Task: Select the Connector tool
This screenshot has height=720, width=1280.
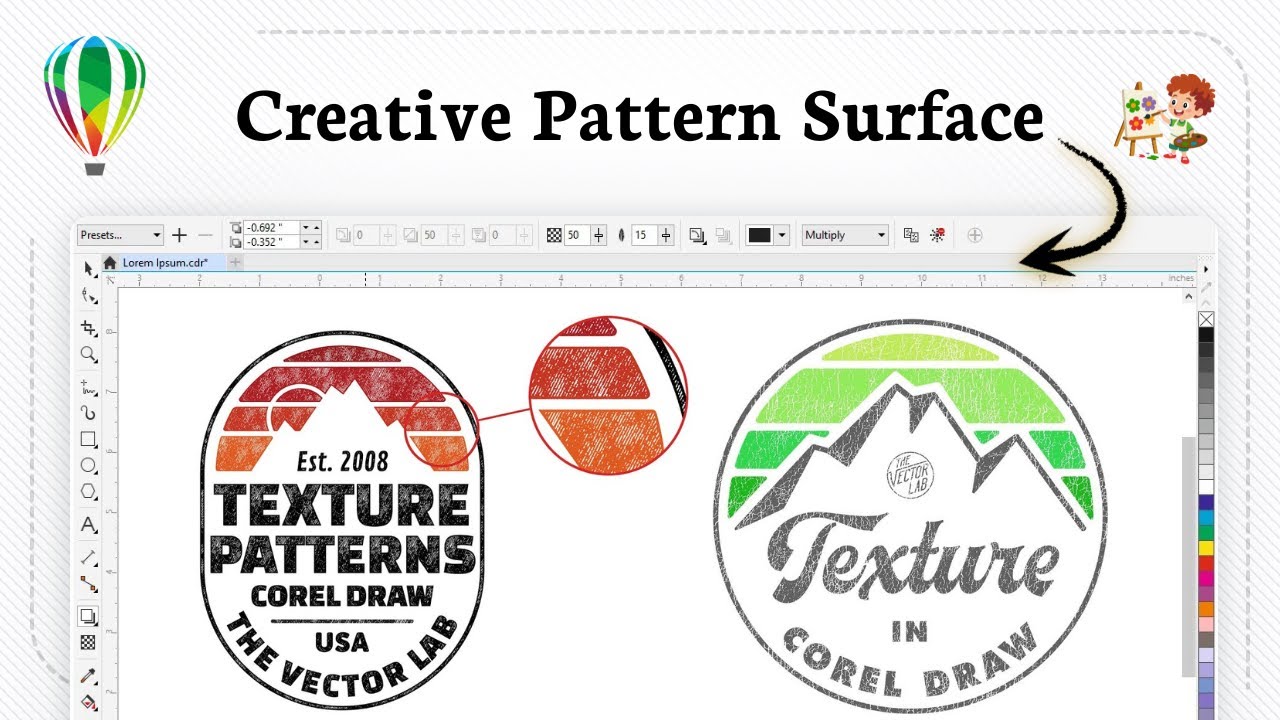Action: pyautogui.click(x=88, y=583)
